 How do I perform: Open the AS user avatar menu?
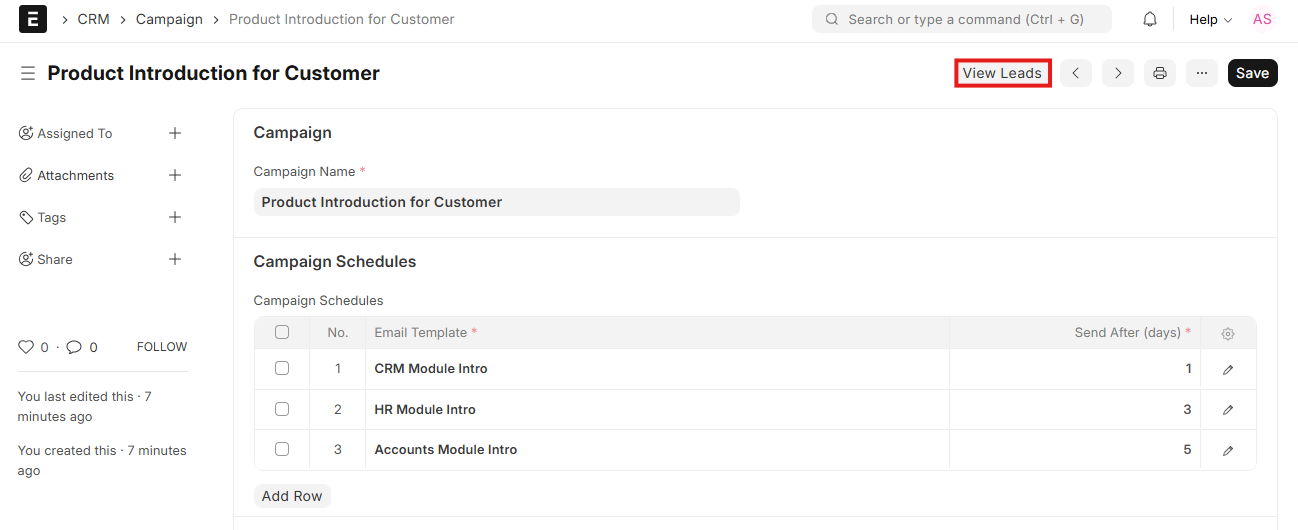1262,19
